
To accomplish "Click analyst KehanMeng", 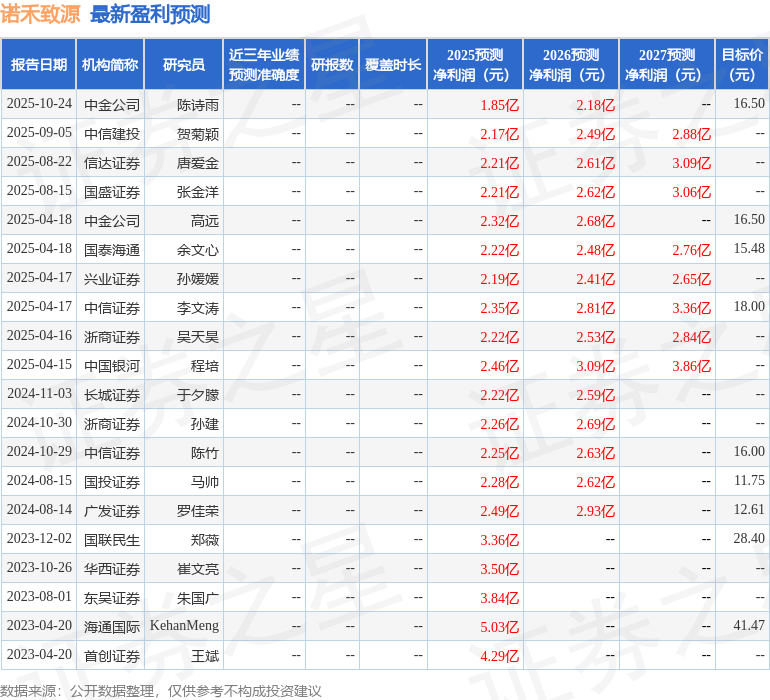I will (x=184, y=626).
